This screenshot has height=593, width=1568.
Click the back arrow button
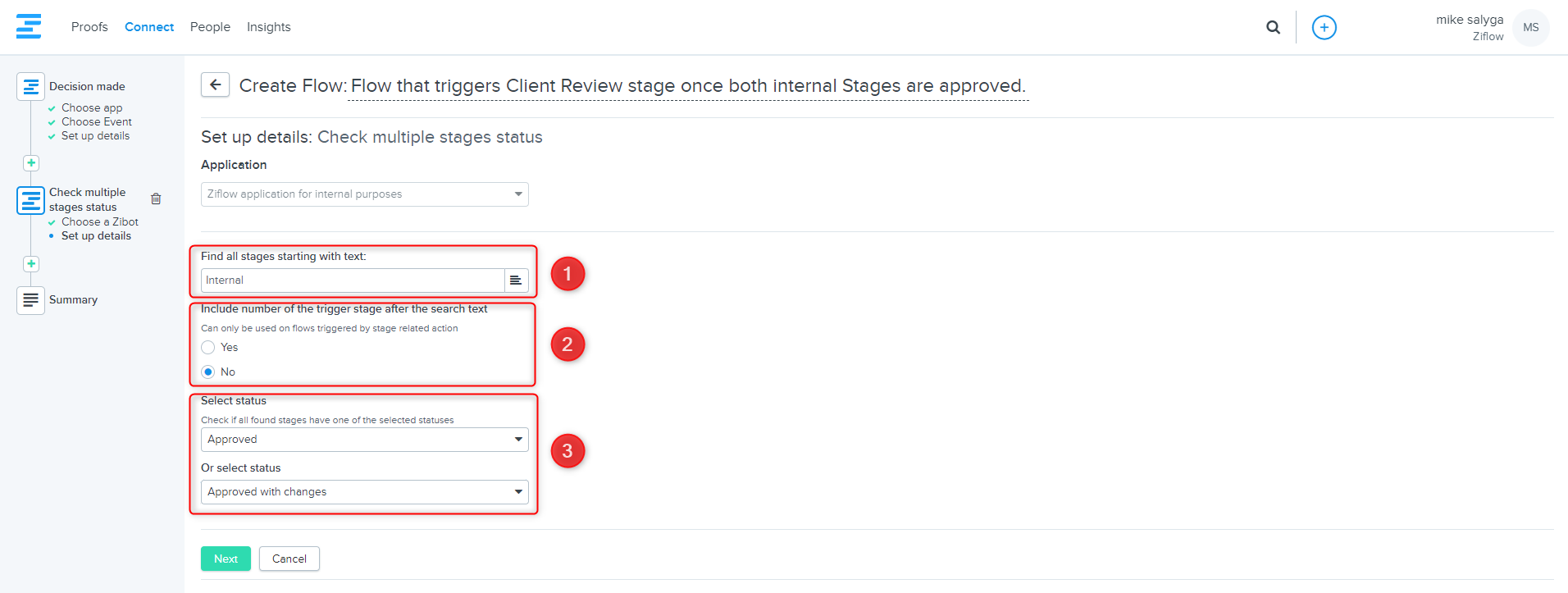(215, 84)
